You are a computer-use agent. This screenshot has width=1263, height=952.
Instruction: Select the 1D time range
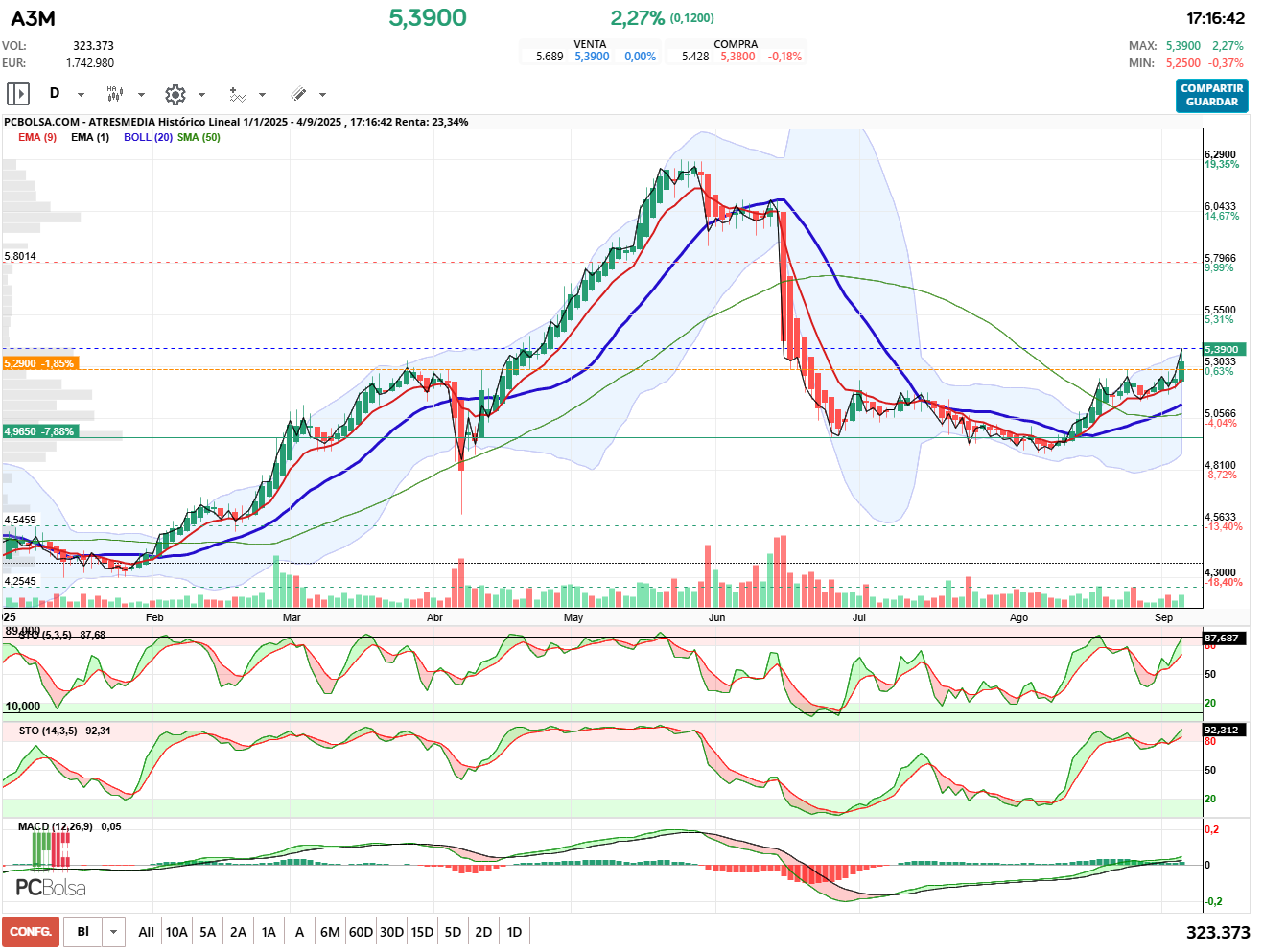click(514, 932)
